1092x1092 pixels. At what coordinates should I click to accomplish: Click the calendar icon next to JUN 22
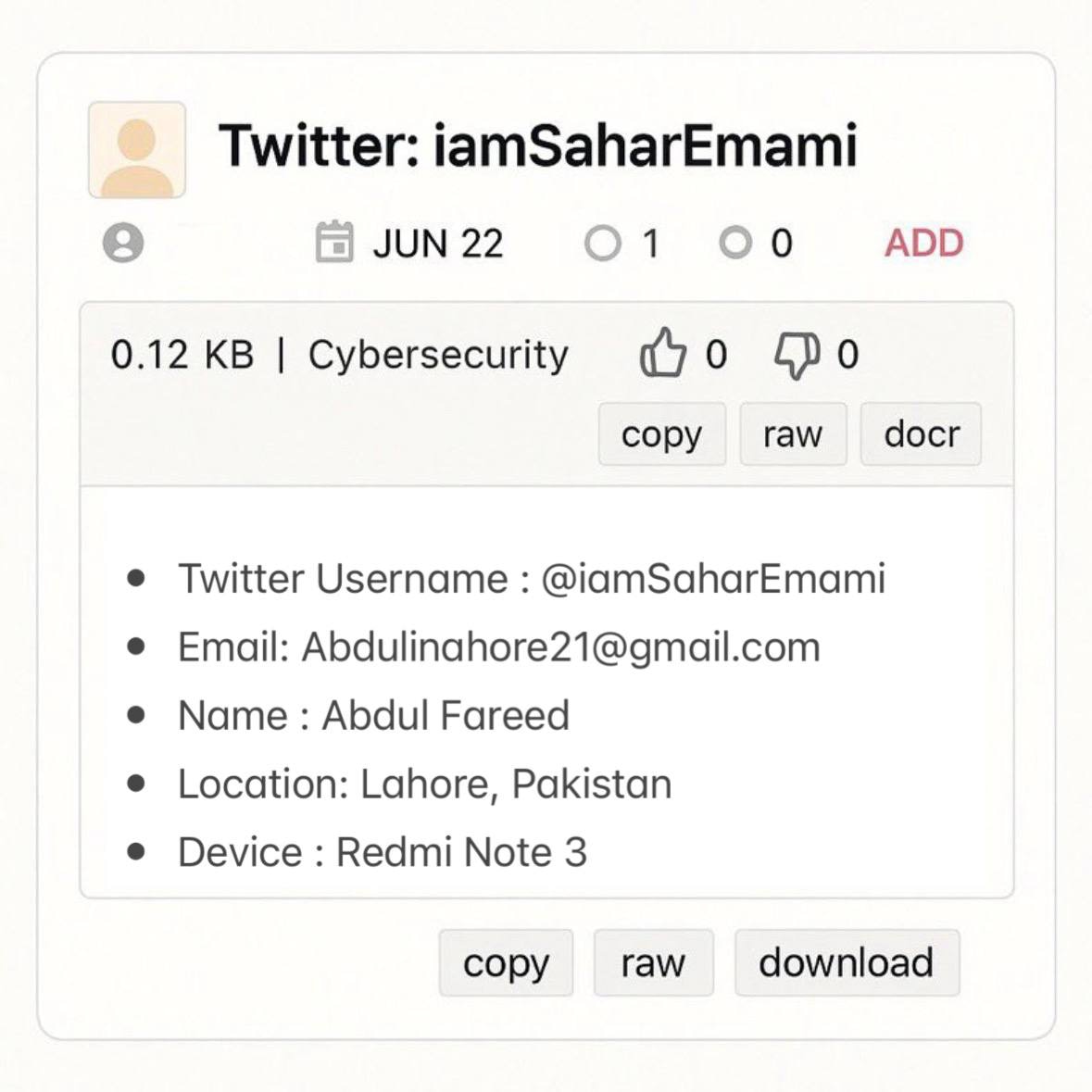[x=335, y=242]
